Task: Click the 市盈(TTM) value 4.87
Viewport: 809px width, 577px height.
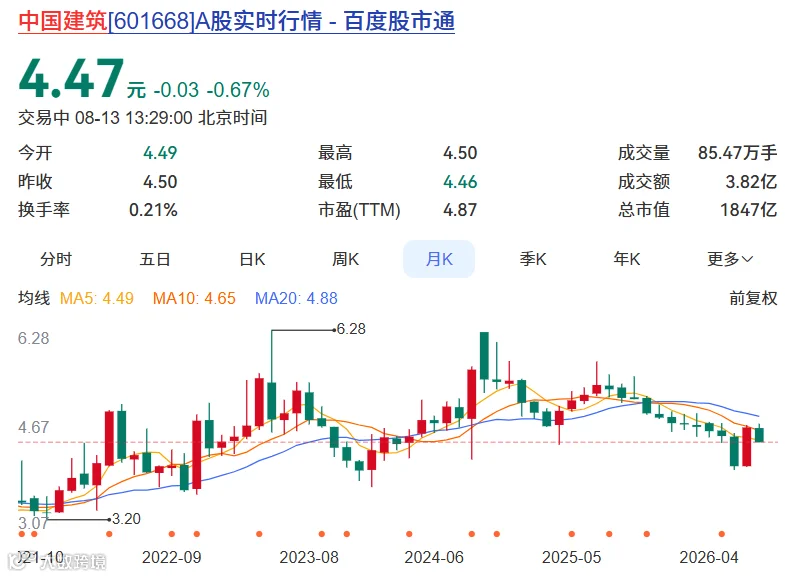Action: (x=460, y=210)
